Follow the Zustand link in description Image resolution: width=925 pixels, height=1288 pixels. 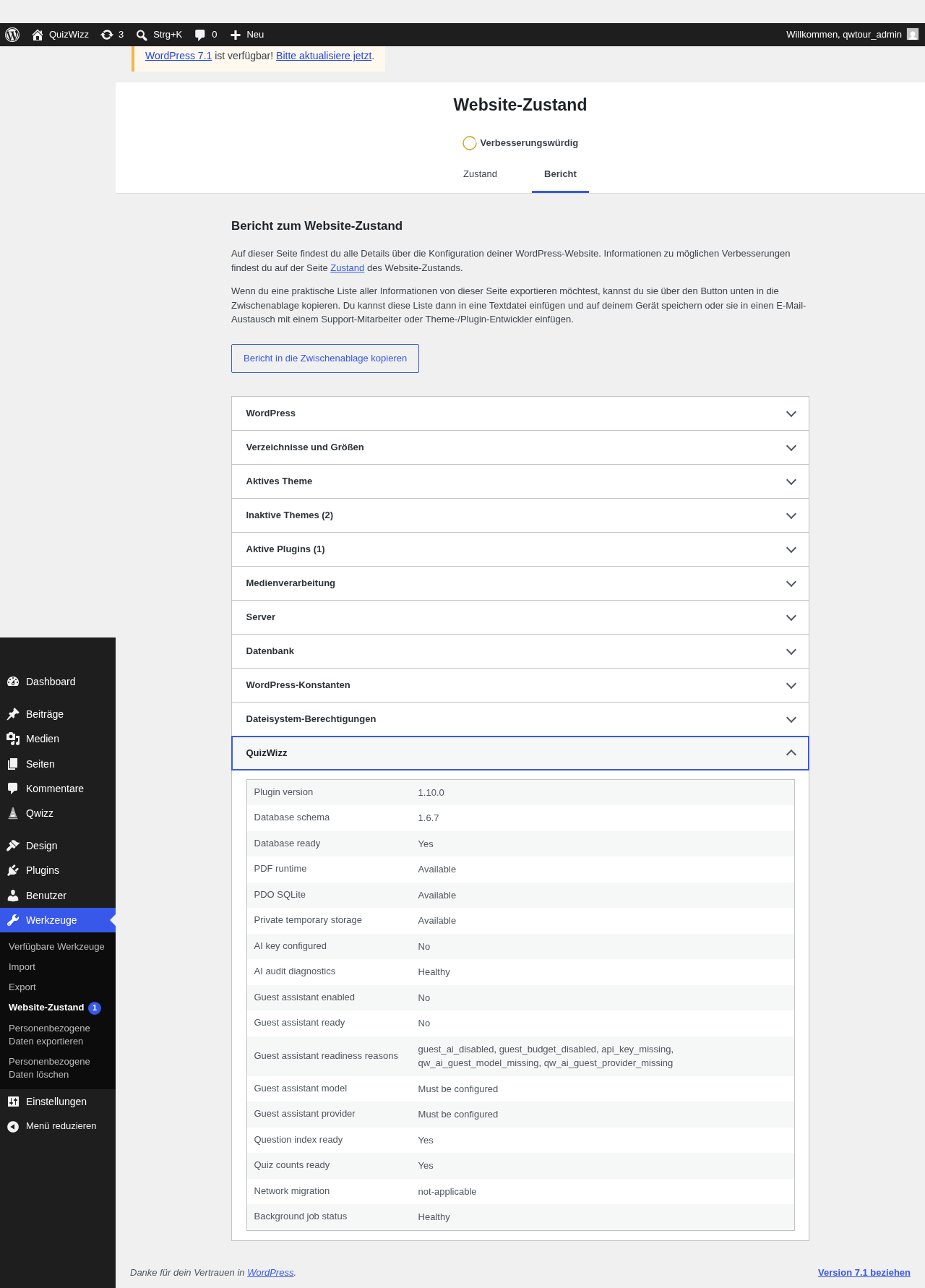pyautogui.click(x=347, y=268)
